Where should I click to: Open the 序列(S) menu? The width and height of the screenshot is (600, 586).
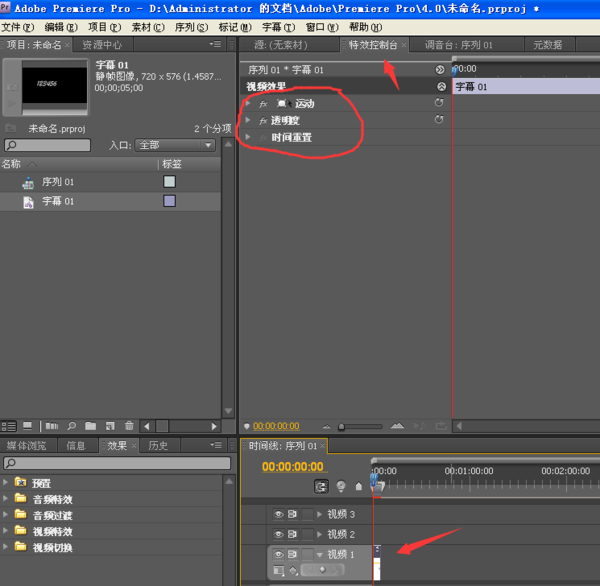(x=189, y=27)
